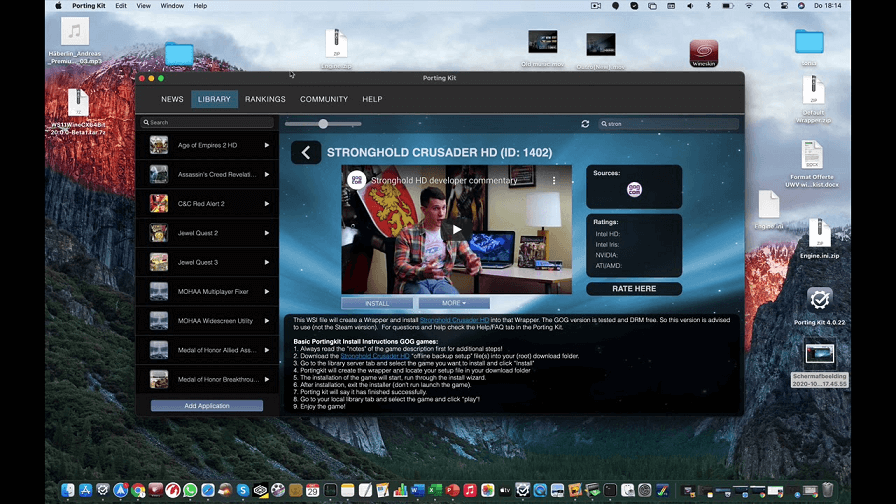The width and height of the screenshot is (896, 504).
Task: Click the back arrow button beside the game title
Action: pyautogui.click(x=306, y=152)
